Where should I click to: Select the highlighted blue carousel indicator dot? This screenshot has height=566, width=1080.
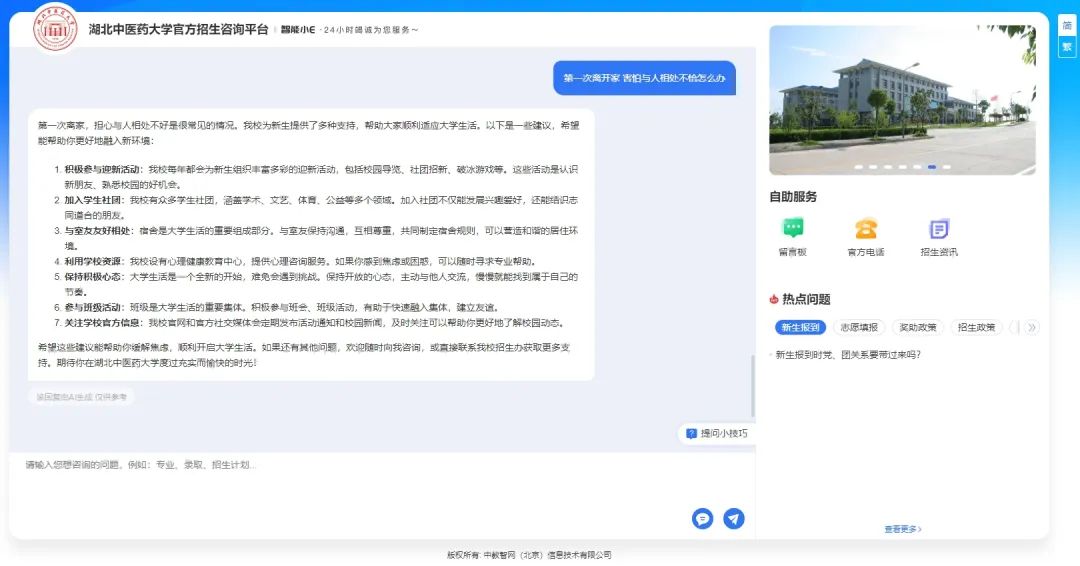932,167
